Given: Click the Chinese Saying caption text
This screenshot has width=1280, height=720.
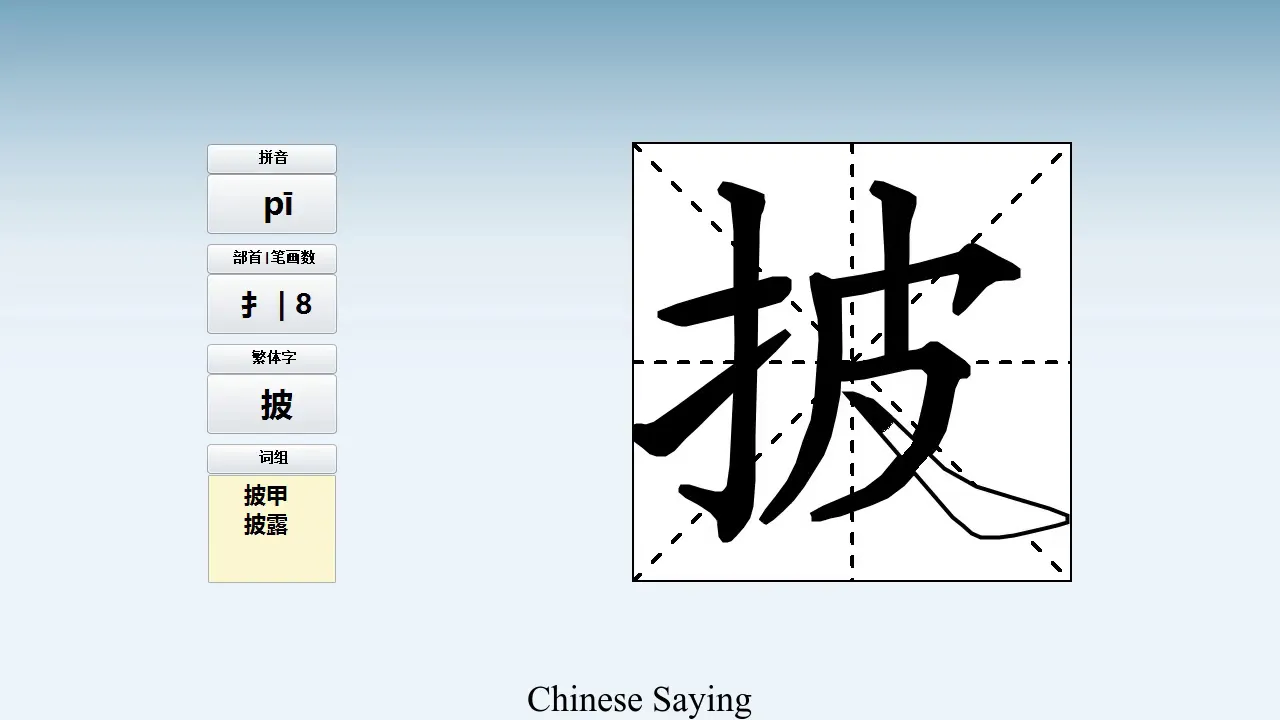Looking at the screenshot, I should coord(639,699).
